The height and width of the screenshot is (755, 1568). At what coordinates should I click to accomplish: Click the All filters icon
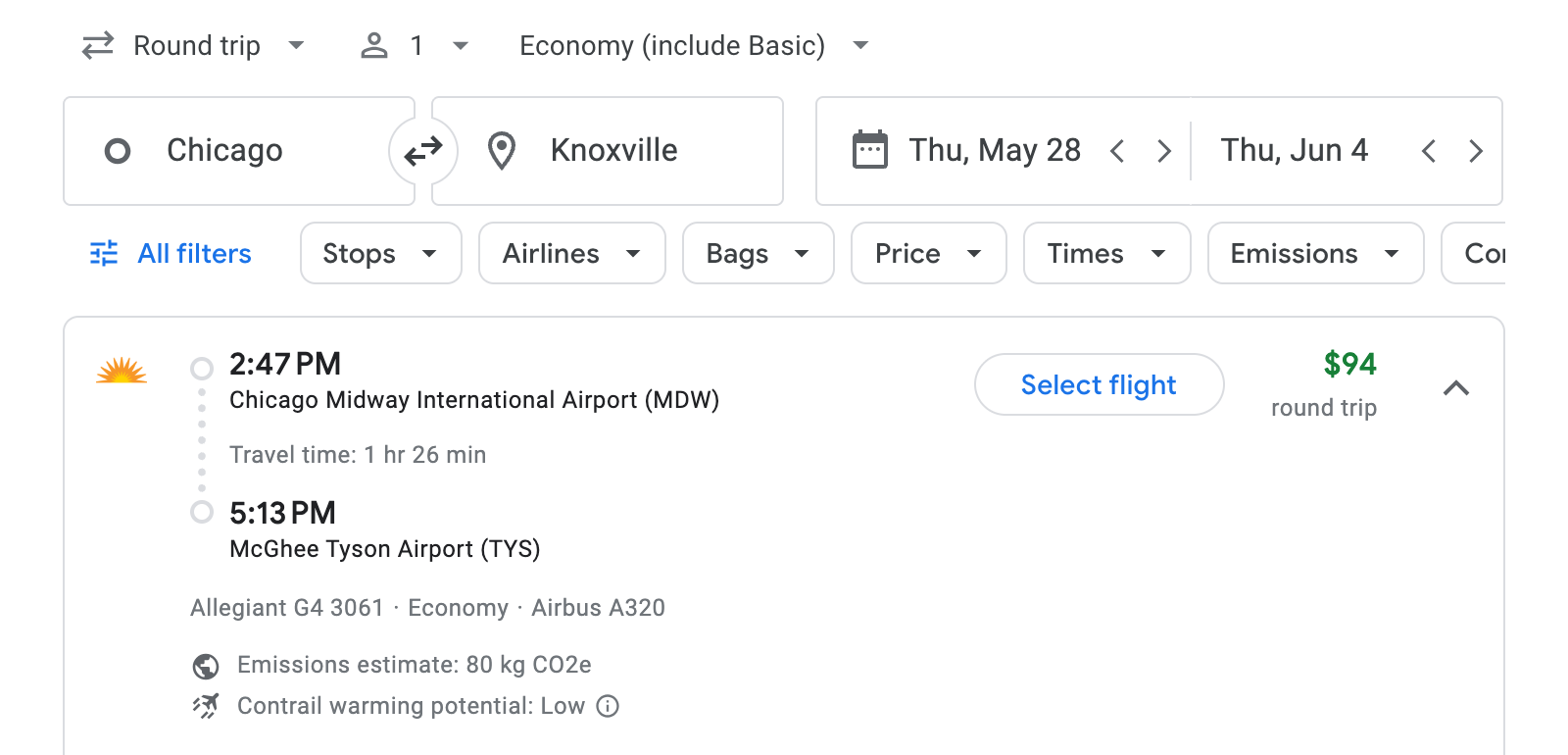point(103,253)
